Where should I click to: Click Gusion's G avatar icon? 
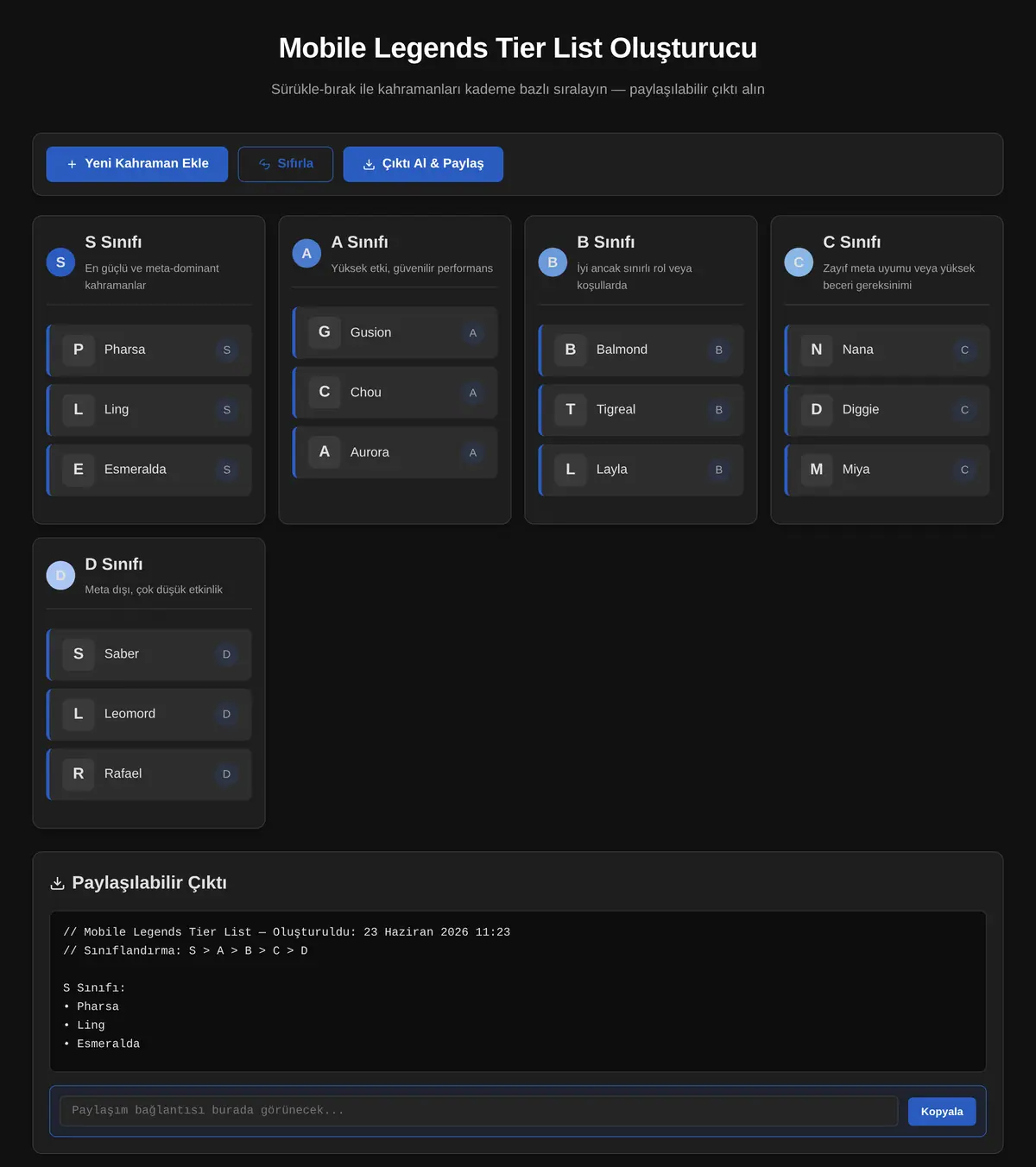click(325, 332)
